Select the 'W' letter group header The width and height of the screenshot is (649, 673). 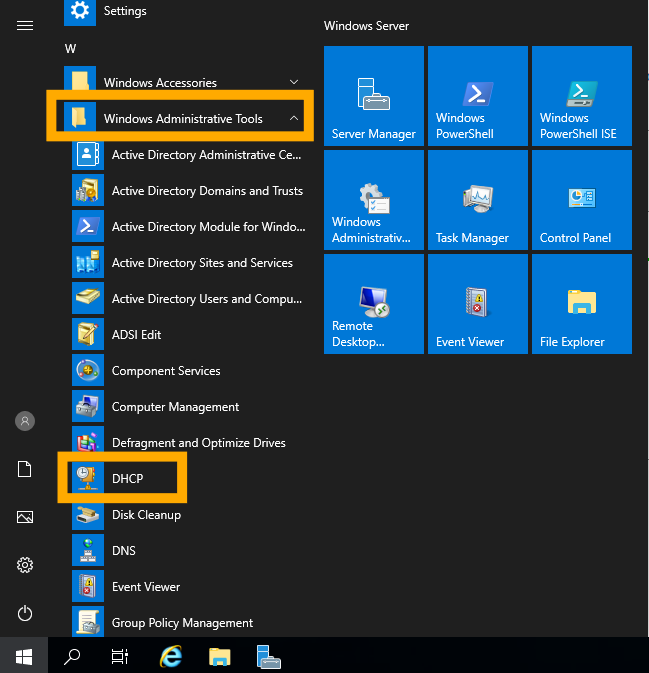[70, 49]
